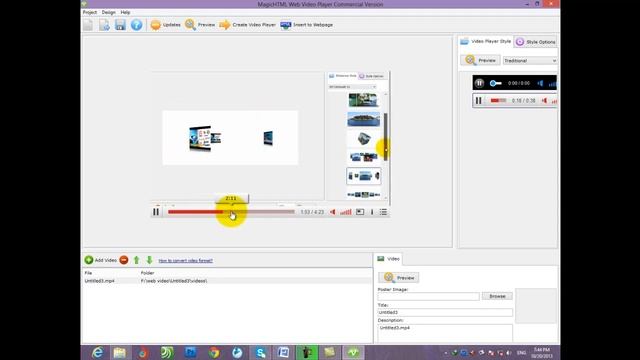This screenshot has height=360, width=640.
Task: Click Preview in the top toolbar
Action: [200, 25]
